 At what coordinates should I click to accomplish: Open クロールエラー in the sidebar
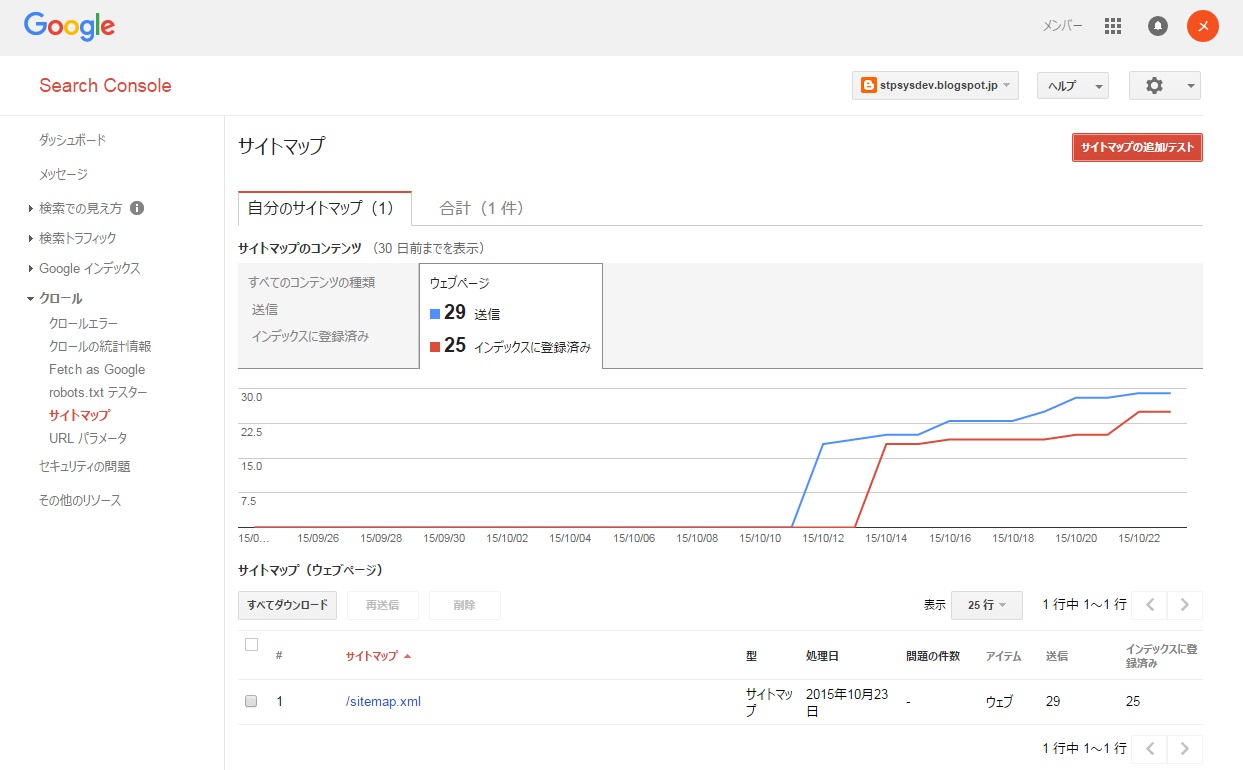coord(83,323)
